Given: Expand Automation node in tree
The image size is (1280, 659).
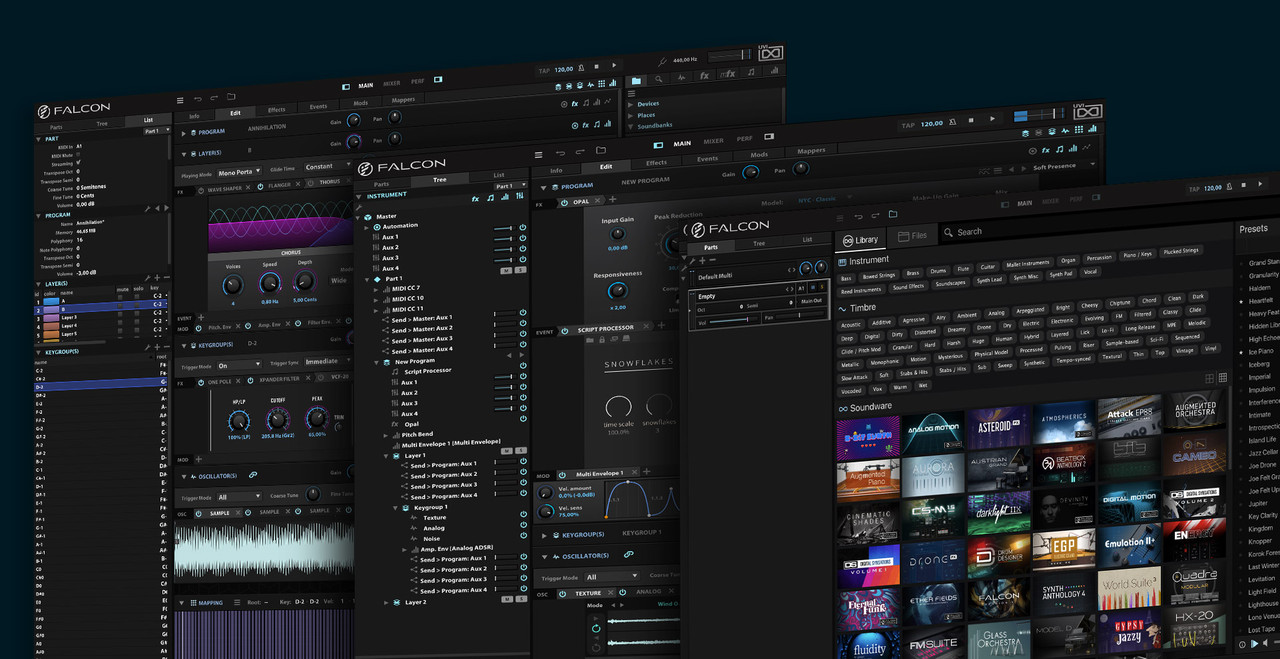Looking at the screenshot, I should (366, 227).
